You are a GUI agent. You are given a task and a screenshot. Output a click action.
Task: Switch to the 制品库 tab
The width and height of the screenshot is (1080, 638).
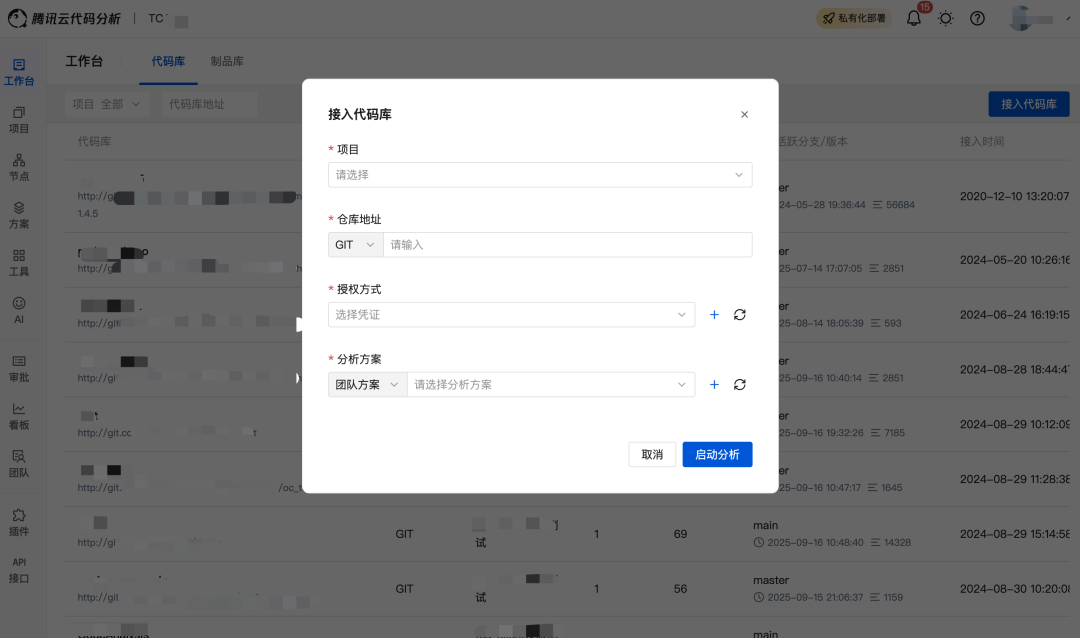tap(227, 61)
